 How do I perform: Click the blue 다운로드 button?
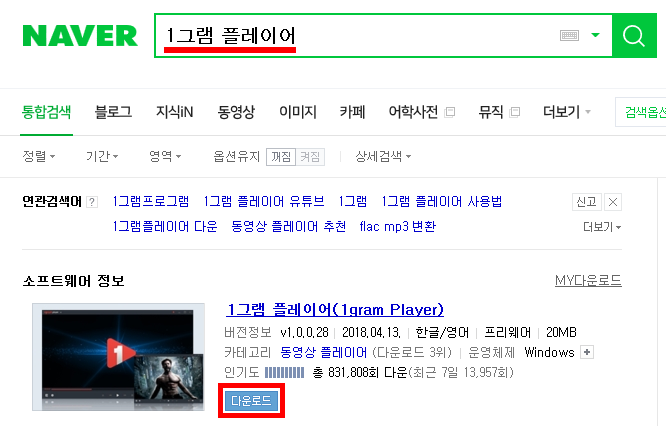tap(251, 401)
